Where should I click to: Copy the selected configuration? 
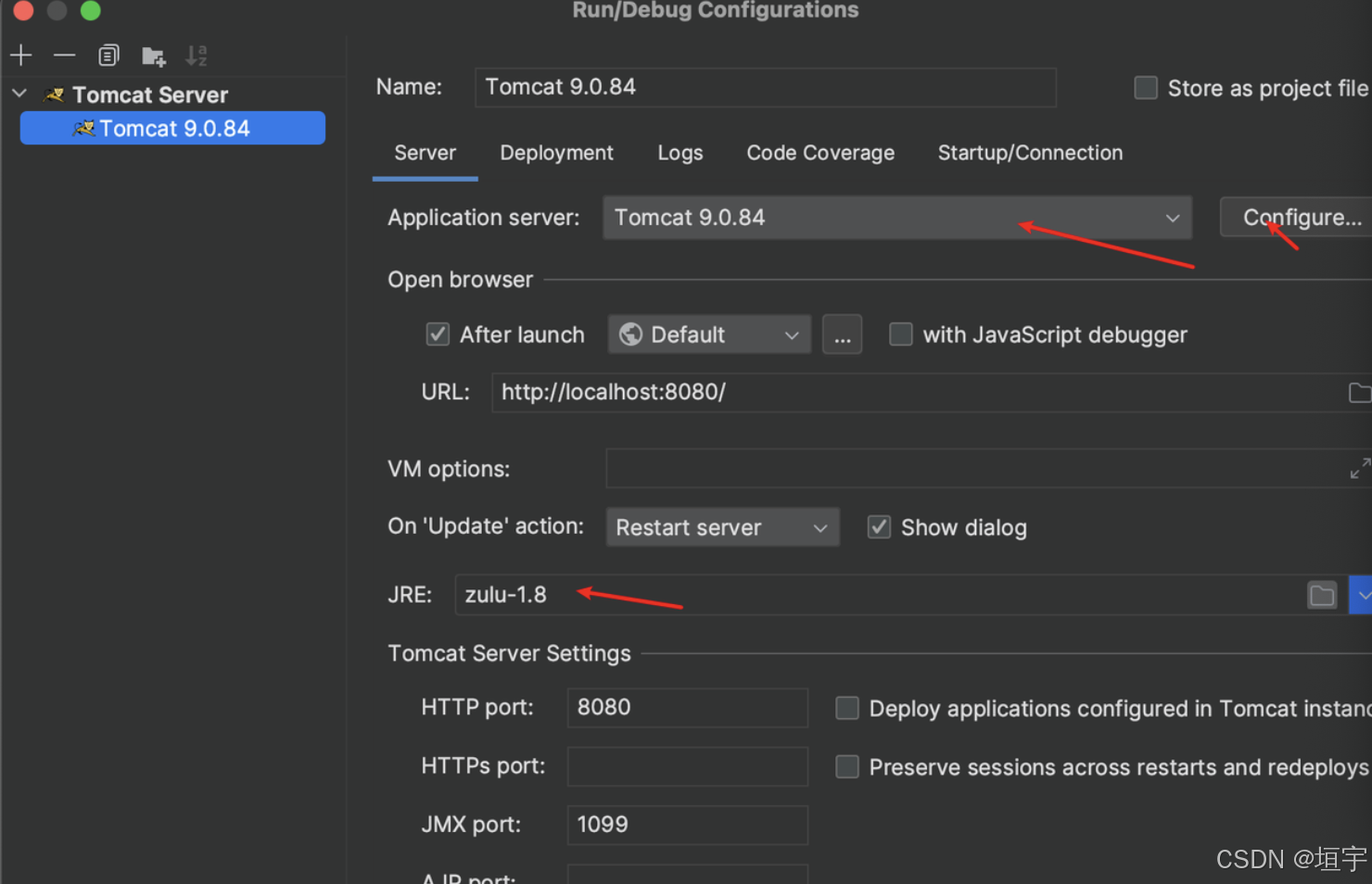tap(108, 56)
